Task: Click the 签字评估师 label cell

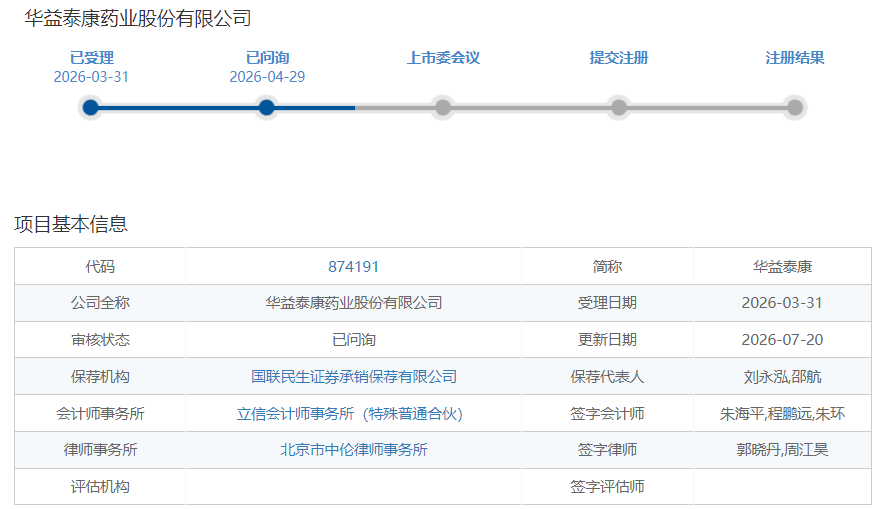Action: tap(607, 486)
